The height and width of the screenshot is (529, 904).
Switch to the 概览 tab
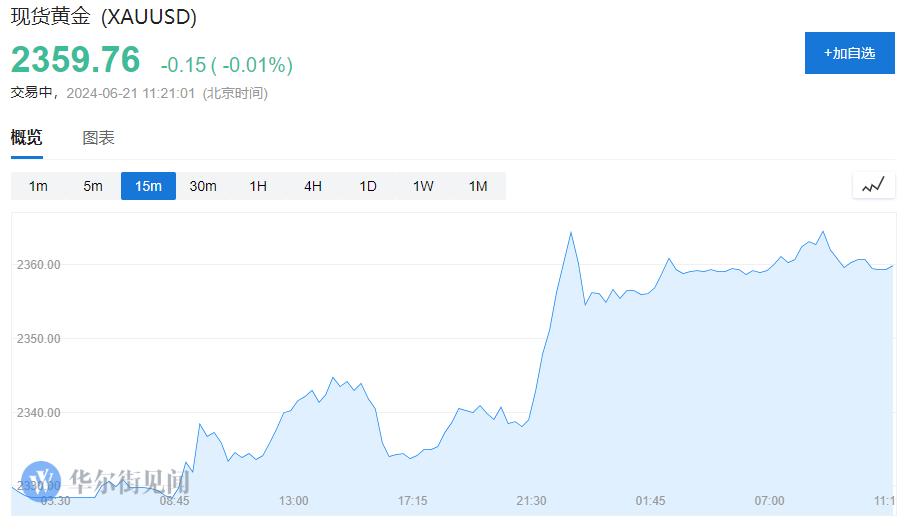click(x=27, y=138)
